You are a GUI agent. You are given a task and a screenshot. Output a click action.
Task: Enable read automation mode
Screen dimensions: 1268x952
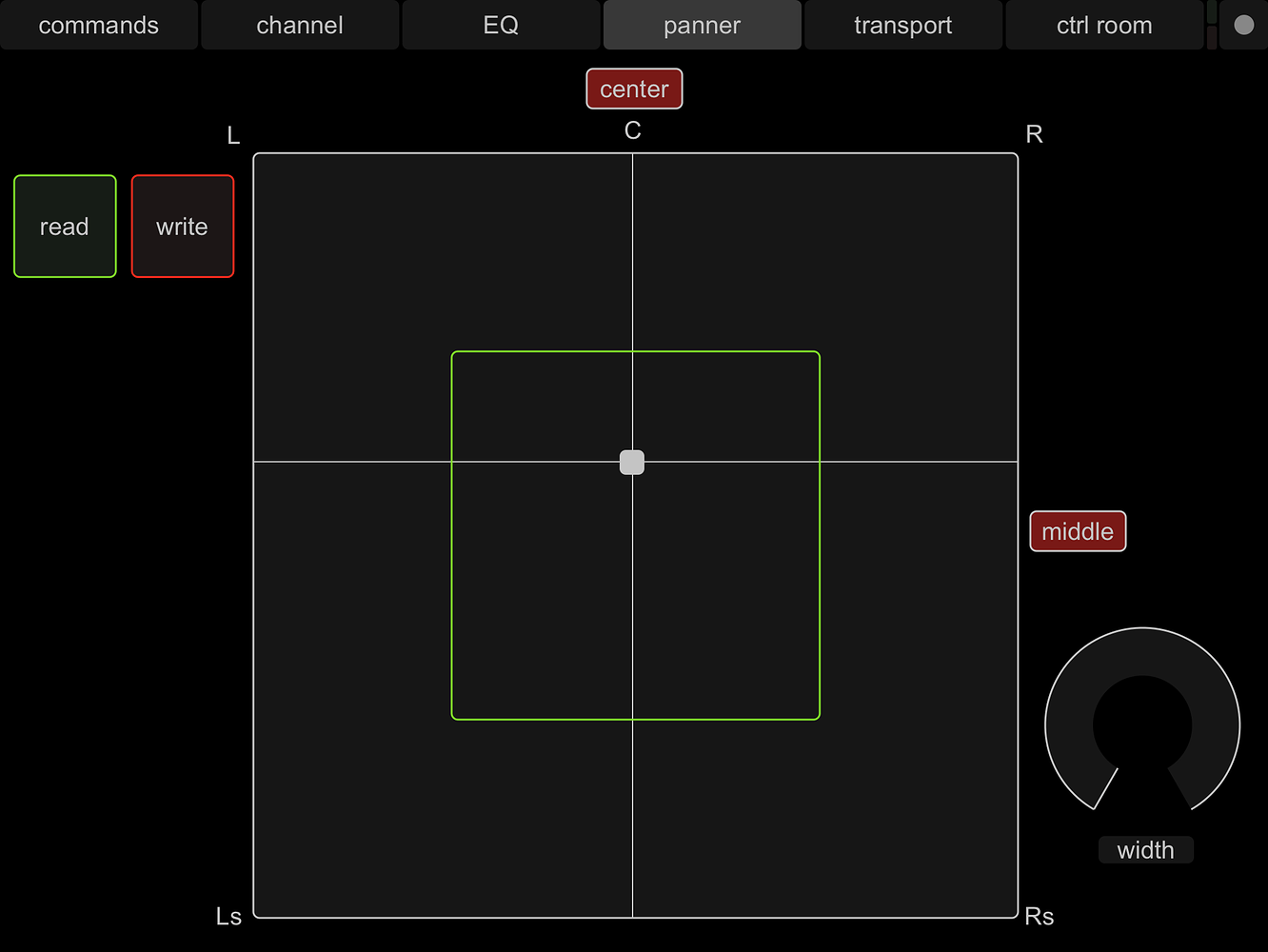tap(64, 226)
